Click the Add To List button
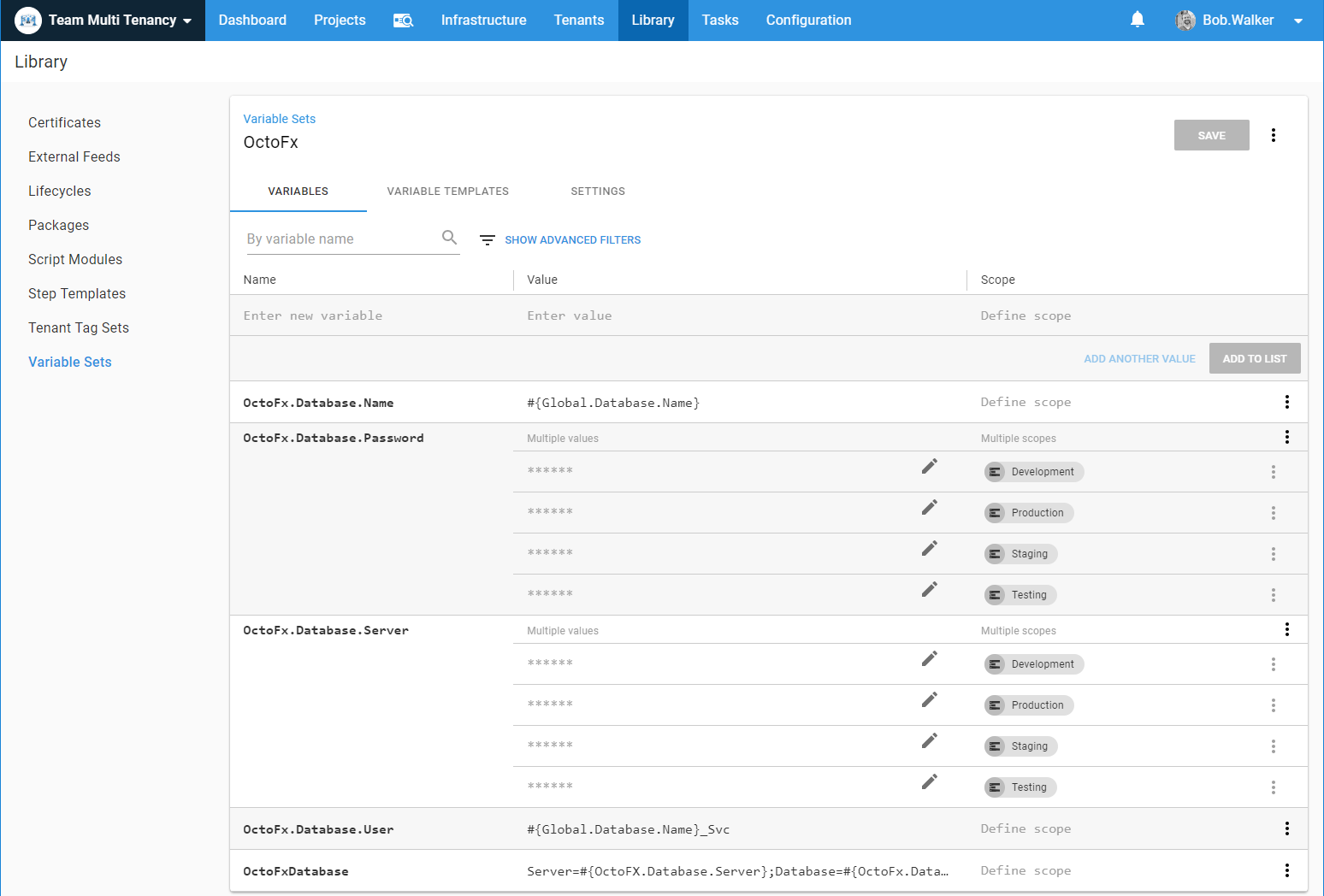The image size is (1324, 896). [x=1254, y=359]
